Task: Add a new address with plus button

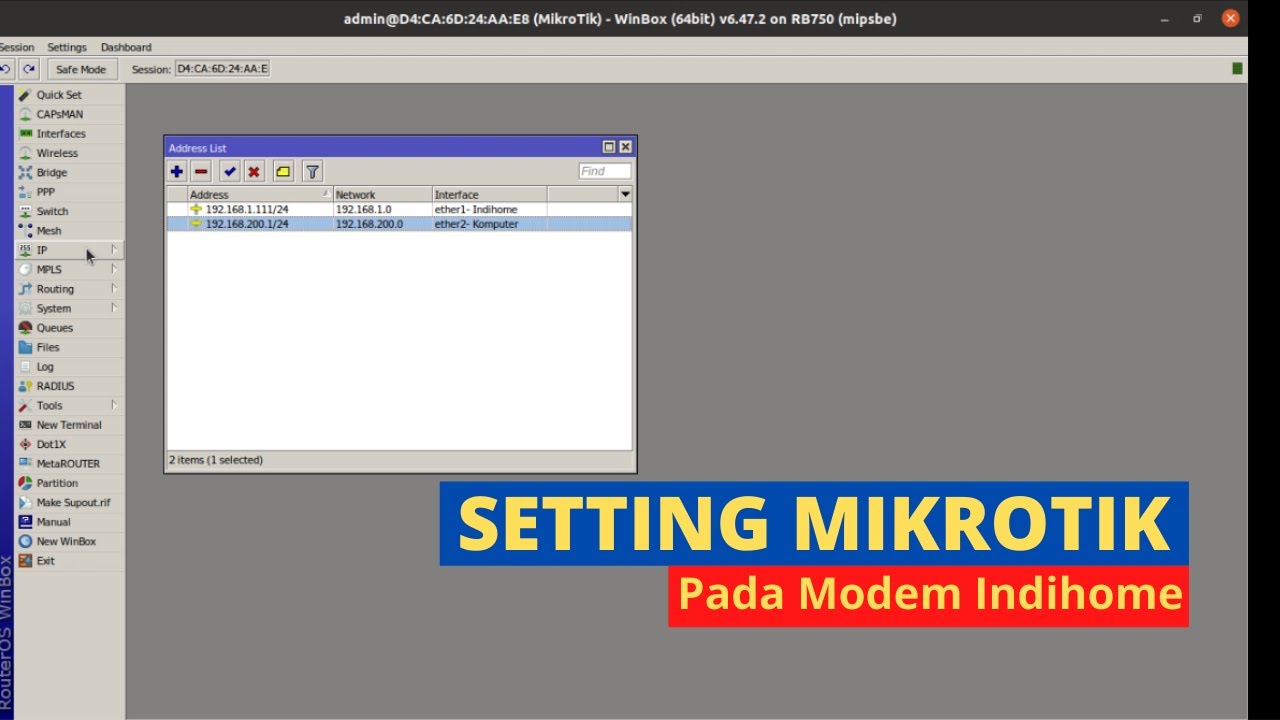Action: coord(177,172)
